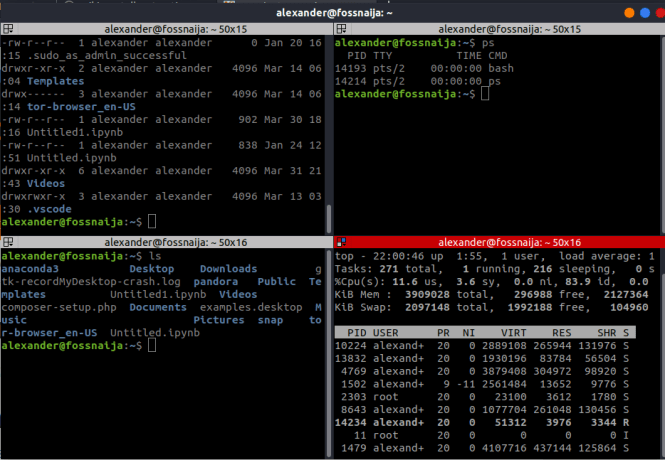Click the ps command after the prompt
Image resolution: width=665 pixels, height=460 pixels.
click(488, 43)
